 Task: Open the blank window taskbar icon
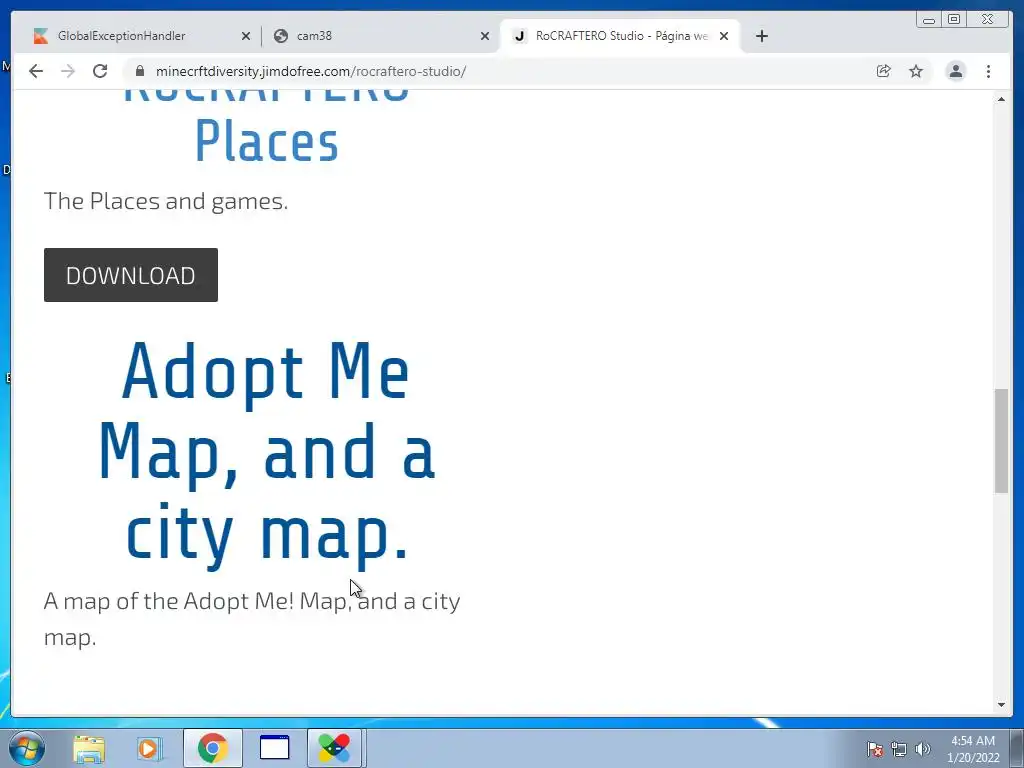pyautogui.click(x=274, y=748)
